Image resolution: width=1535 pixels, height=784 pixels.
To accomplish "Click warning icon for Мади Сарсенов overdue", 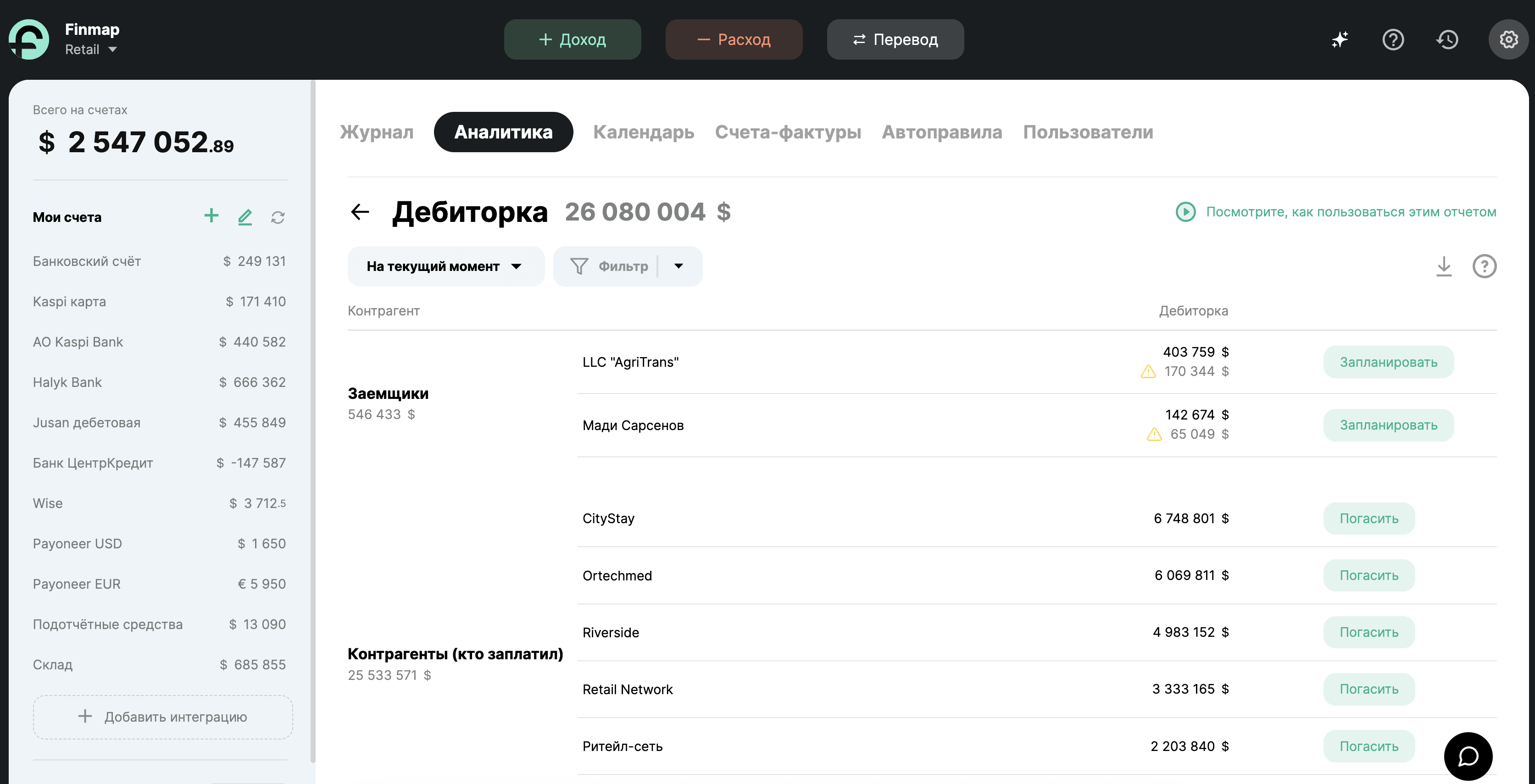I will point(1154,434).
